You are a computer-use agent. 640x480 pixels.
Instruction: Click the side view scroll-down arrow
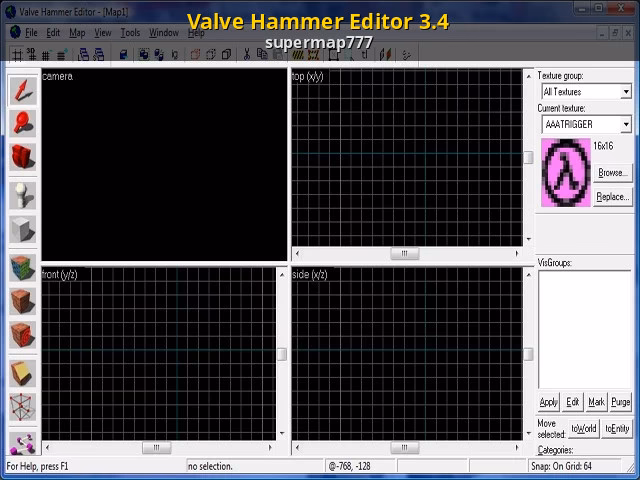point(529,433)
